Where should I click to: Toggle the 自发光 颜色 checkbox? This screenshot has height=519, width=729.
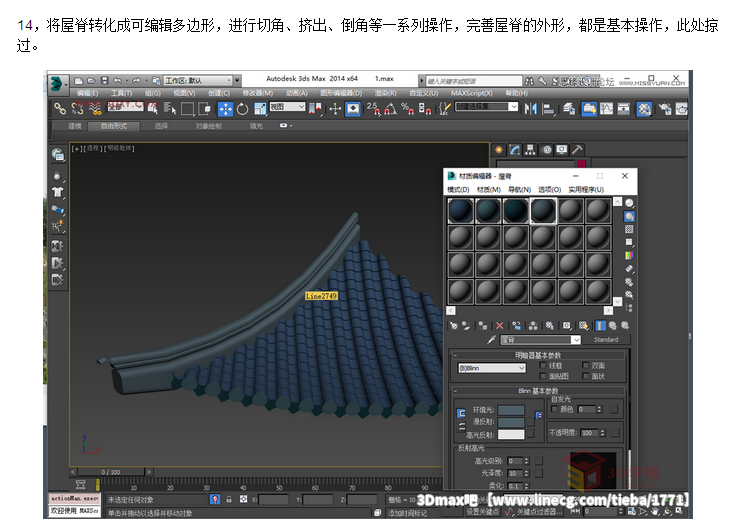point(554,409)
